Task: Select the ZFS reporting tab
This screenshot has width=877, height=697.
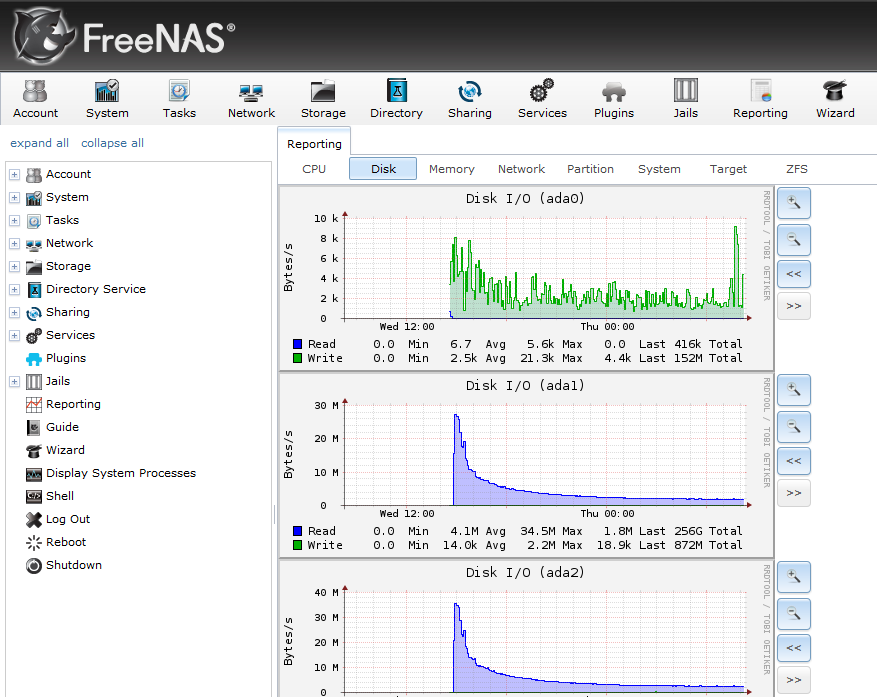Action: click(x=796, y=169)
